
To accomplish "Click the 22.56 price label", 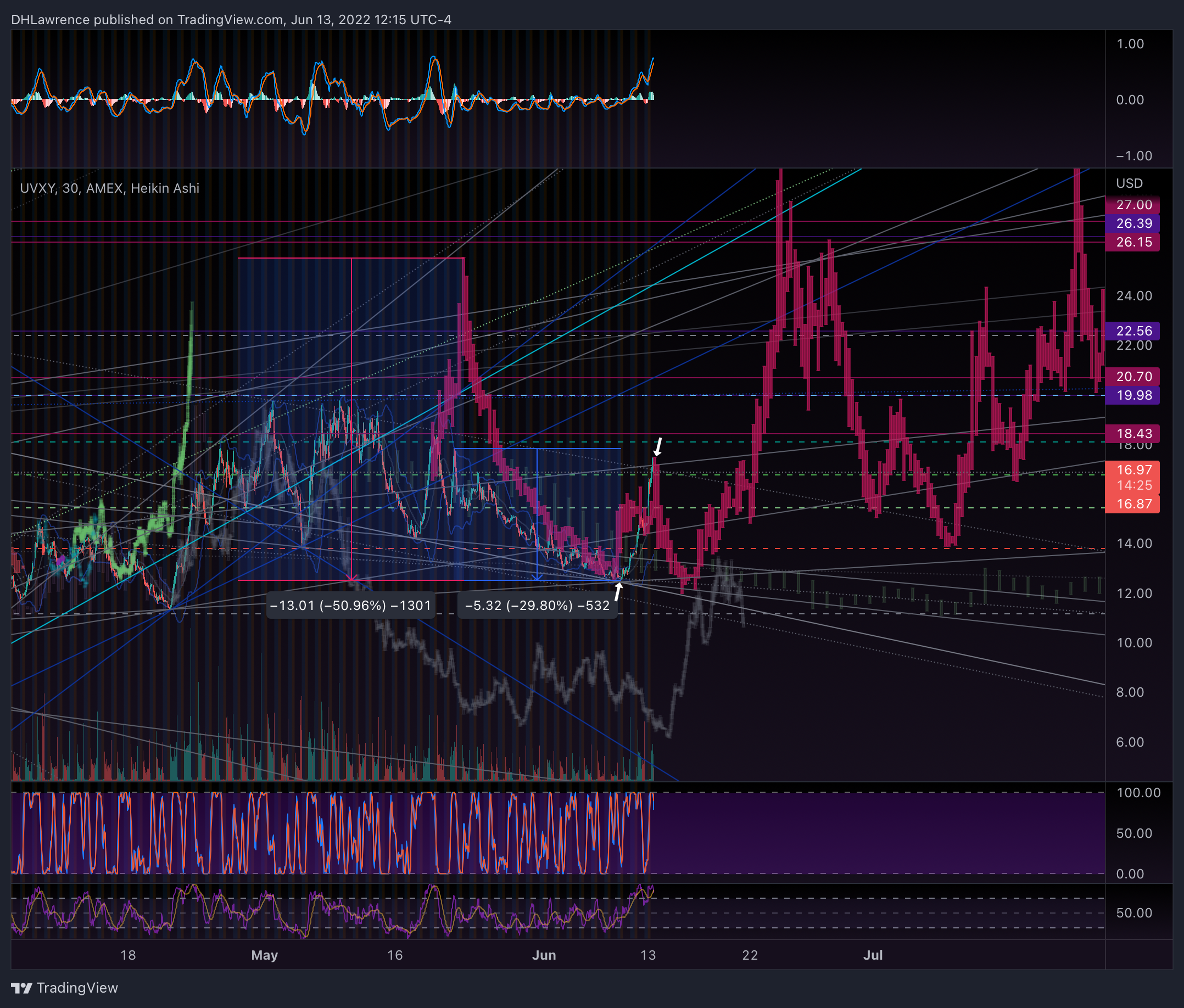I will 1132,331.
